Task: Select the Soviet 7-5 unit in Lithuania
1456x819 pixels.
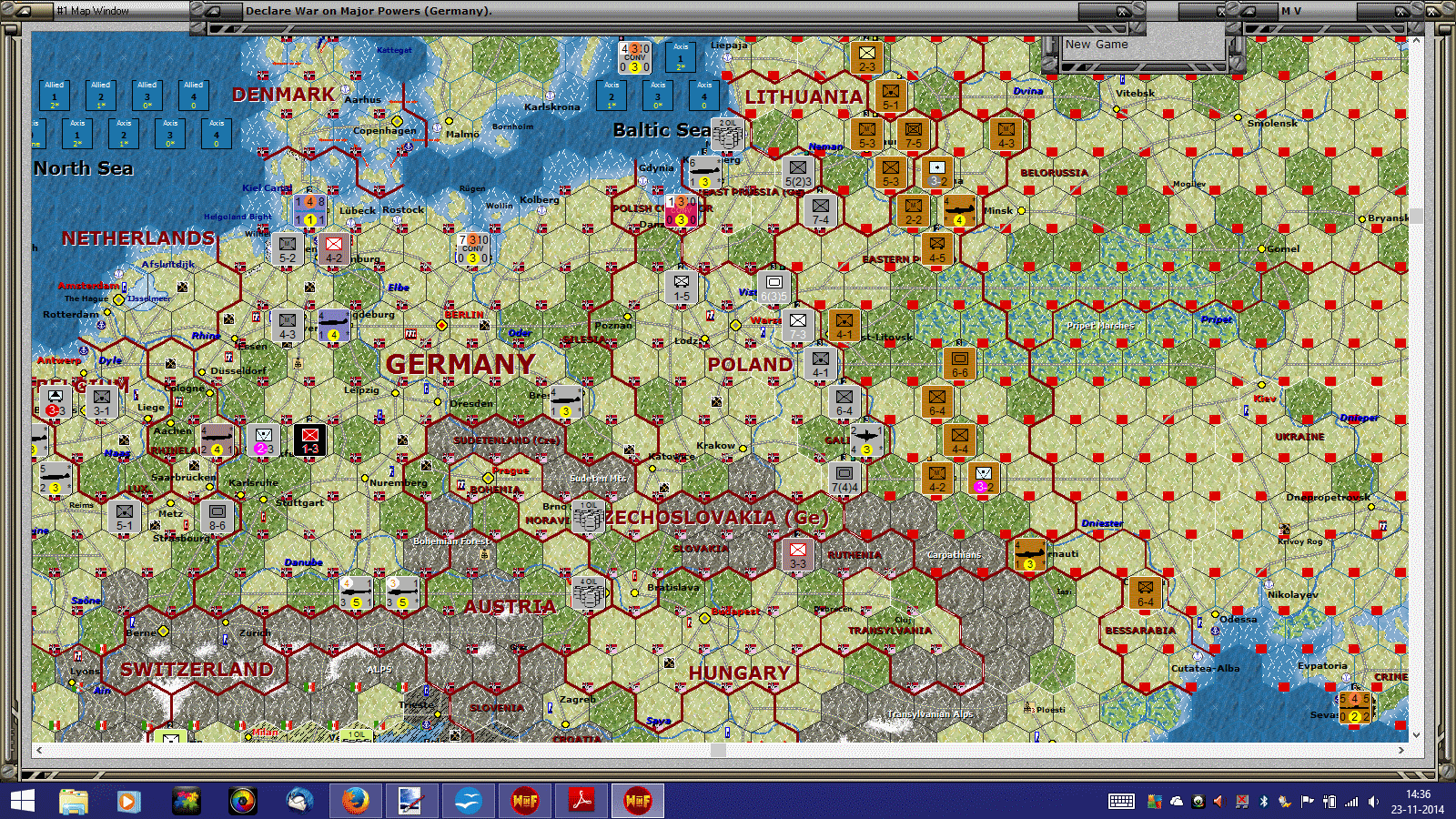Action: pos(914,134)
